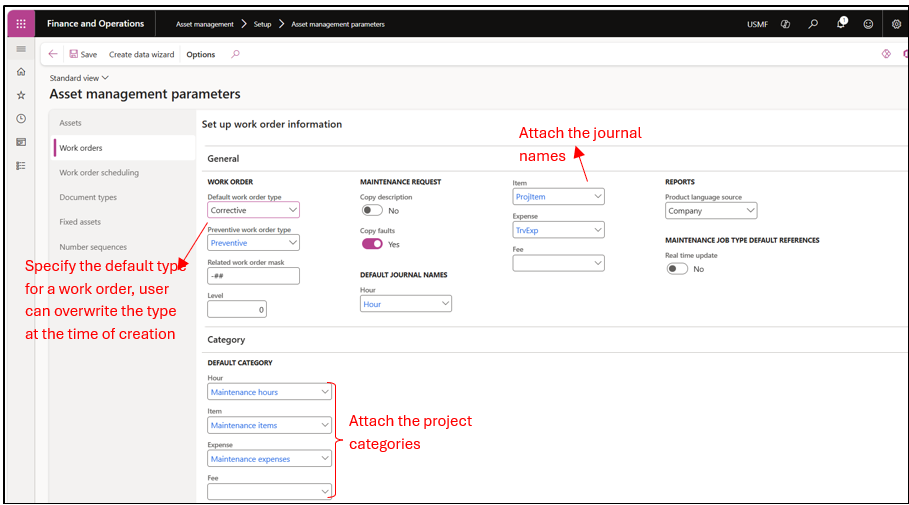This screenshot has width=909, height=505.
Task: Open Copilot icon in top bar
Action: tap(786, 24)
